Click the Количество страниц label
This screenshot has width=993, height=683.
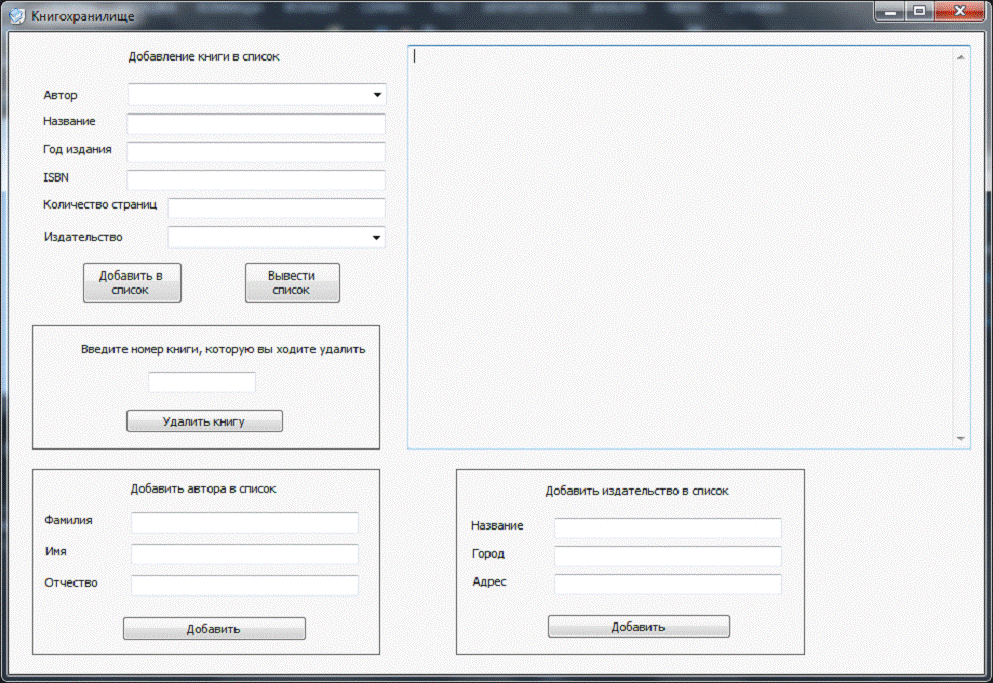coord(100,205)
